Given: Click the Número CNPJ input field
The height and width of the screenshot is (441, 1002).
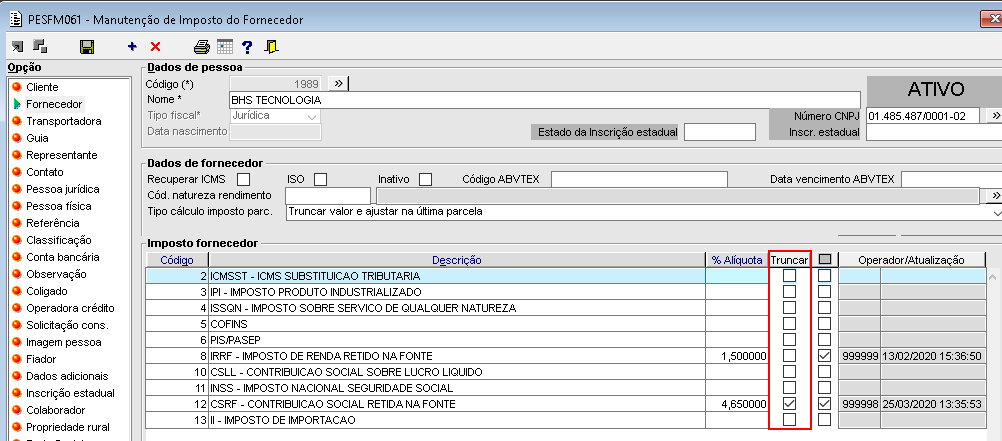Looking at the screenshot, I should pos(923,116).
